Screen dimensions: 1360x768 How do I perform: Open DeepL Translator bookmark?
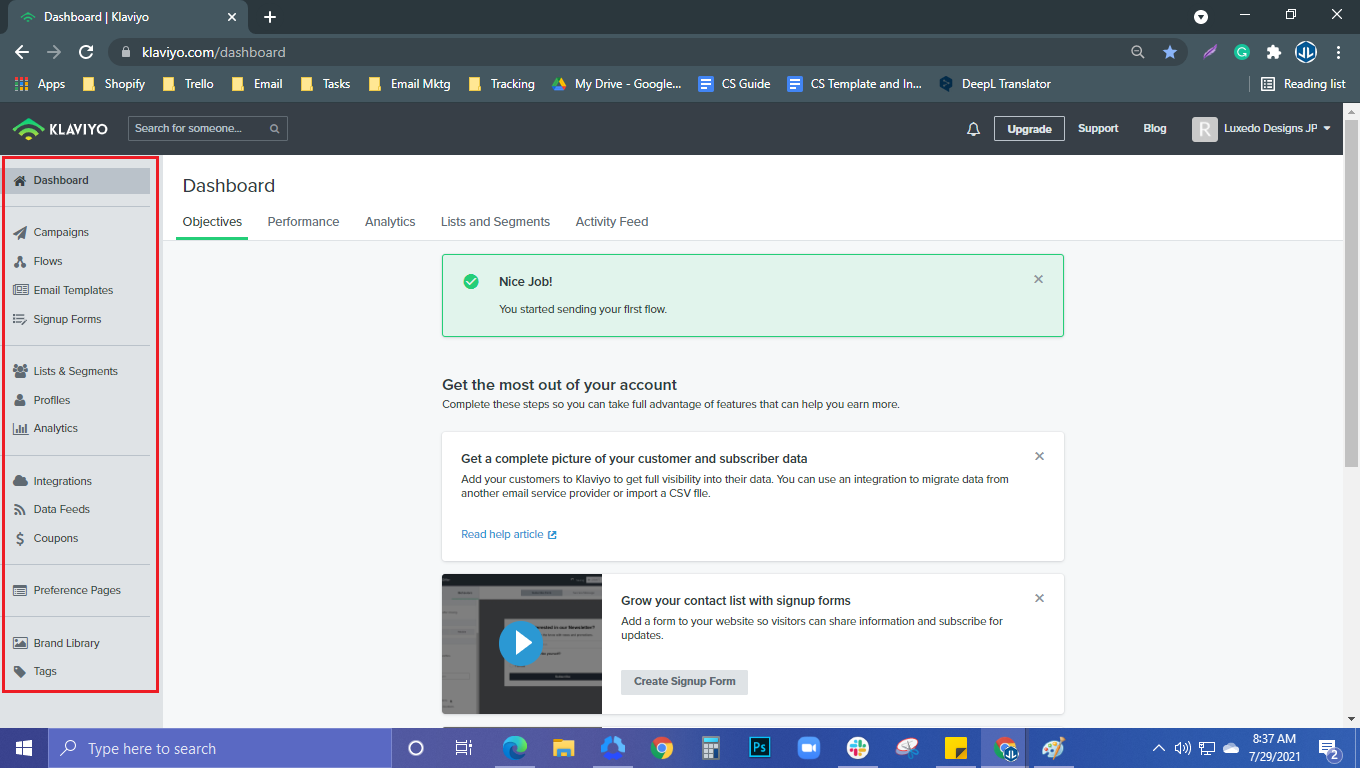point(995,84)
